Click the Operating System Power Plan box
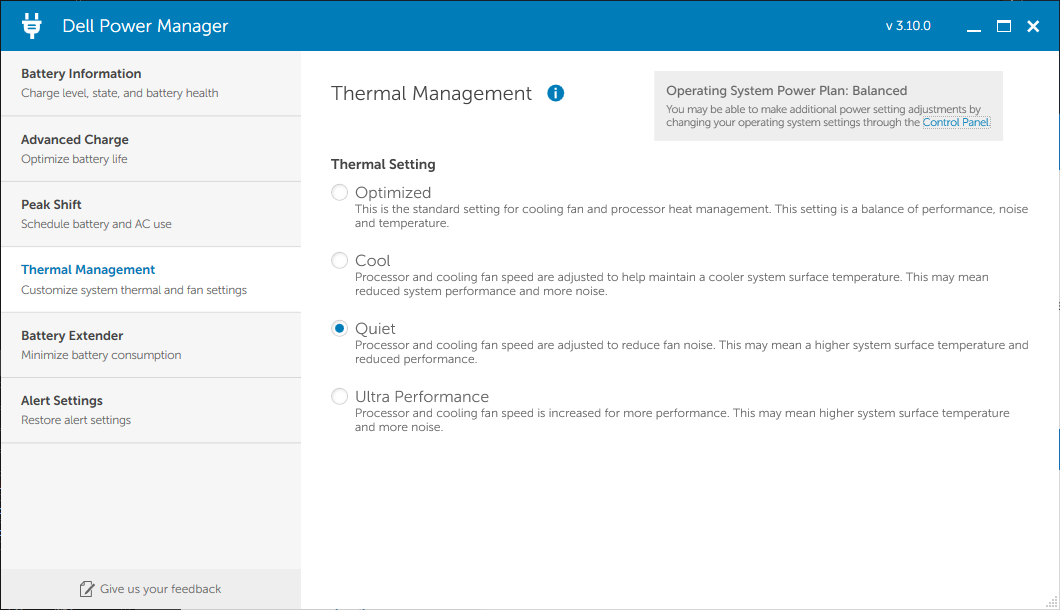The width and height of the screenshot is (1060, 610). [828, 105]
